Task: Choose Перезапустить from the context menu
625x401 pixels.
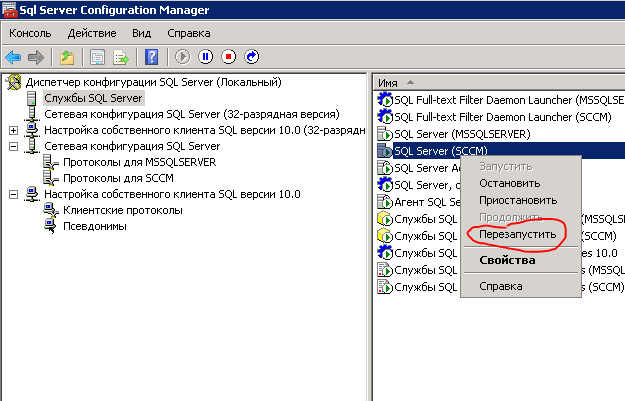Action: point(516,233)
